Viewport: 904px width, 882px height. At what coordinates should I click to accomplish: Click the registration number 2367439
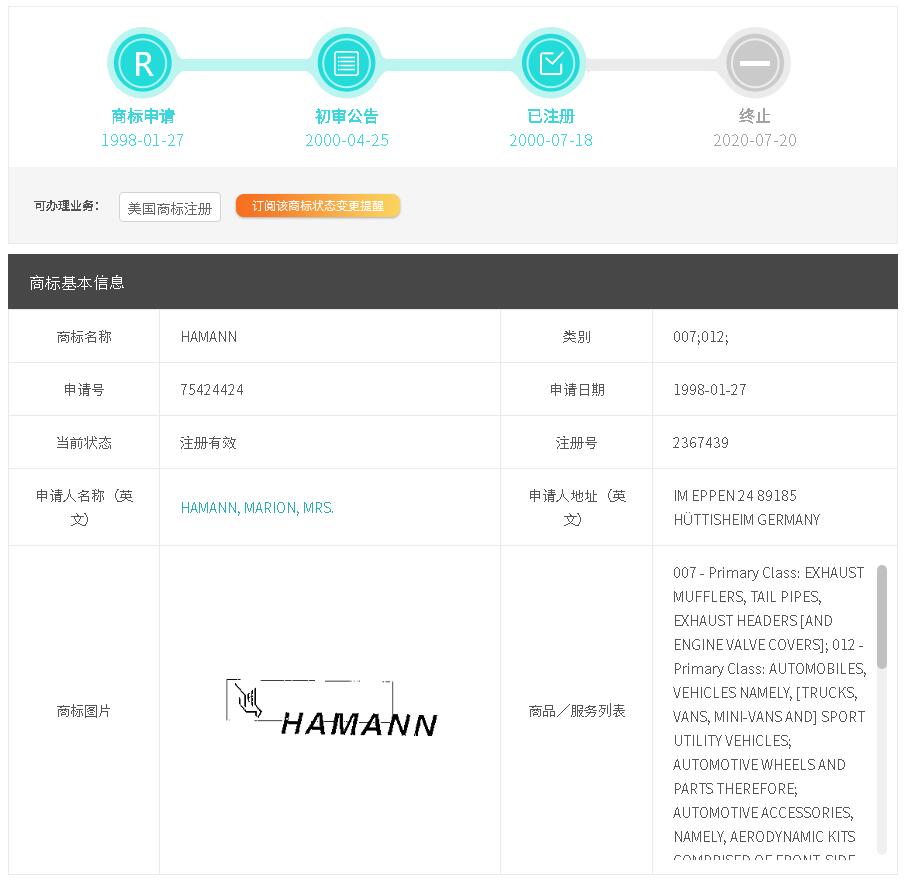pyautogui.click(x=700, y=442)
